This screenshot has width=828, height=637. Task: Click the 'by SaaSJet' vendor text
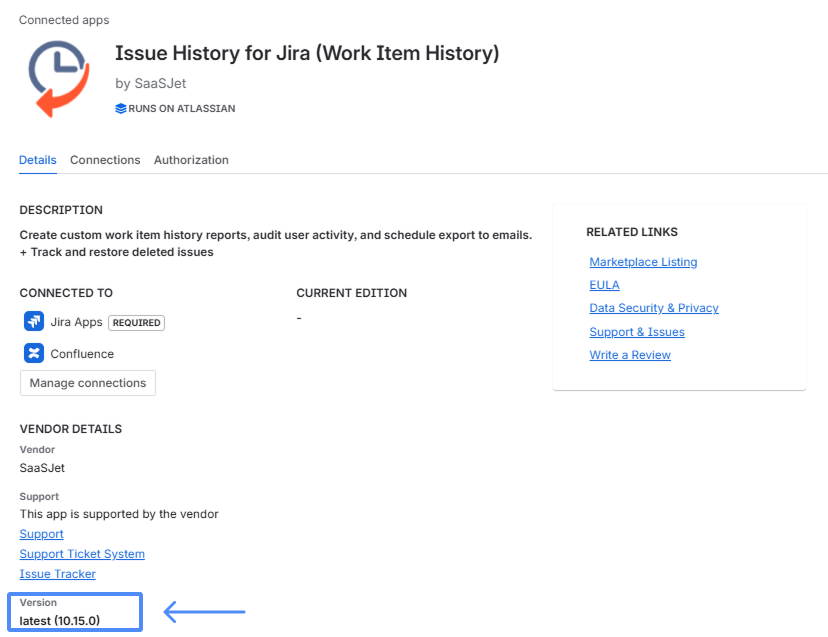pyautogui.click(x=150, y=83)
